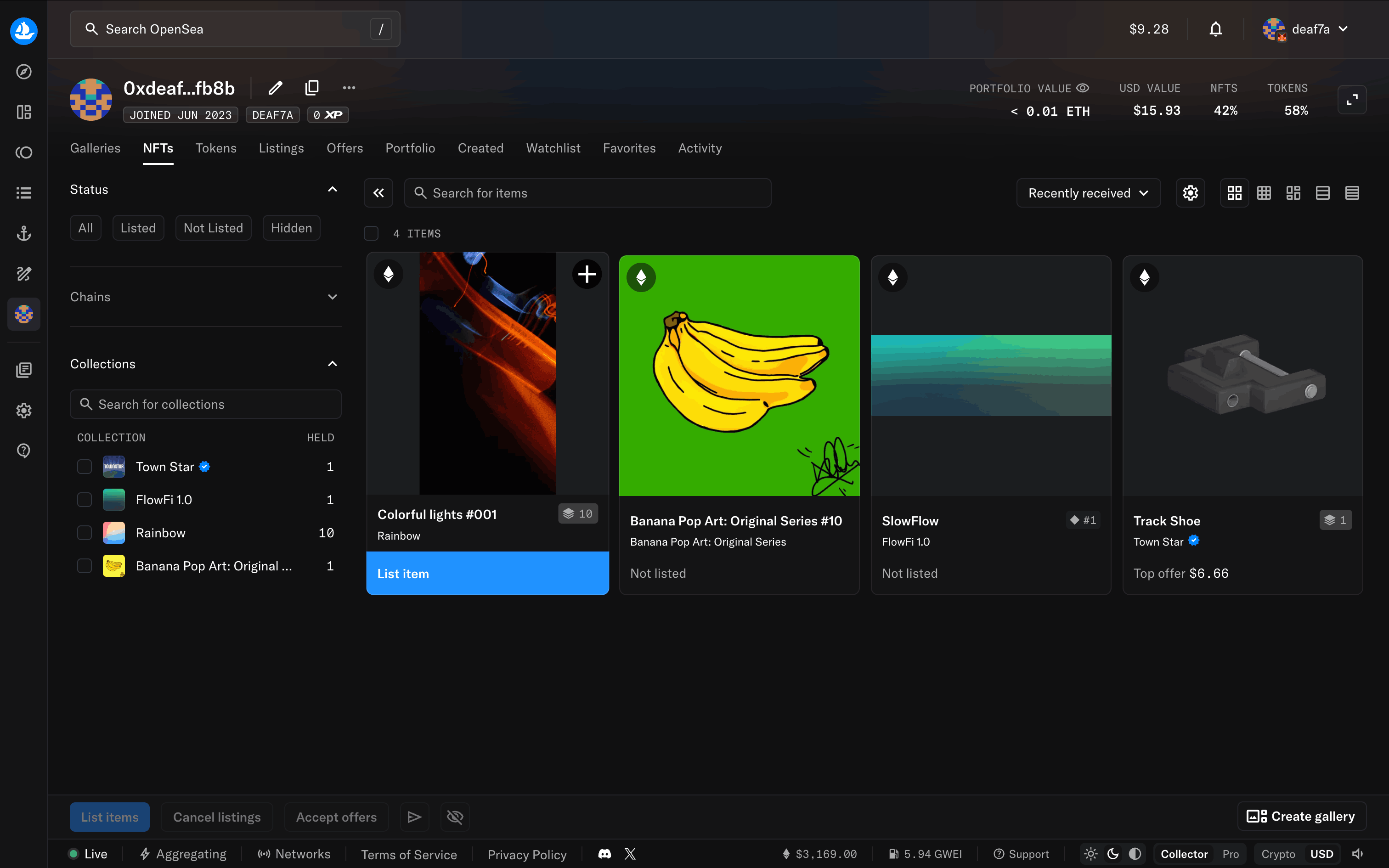
Task: Open the Recently received sort dropdown
Action: pos(1088,193)
